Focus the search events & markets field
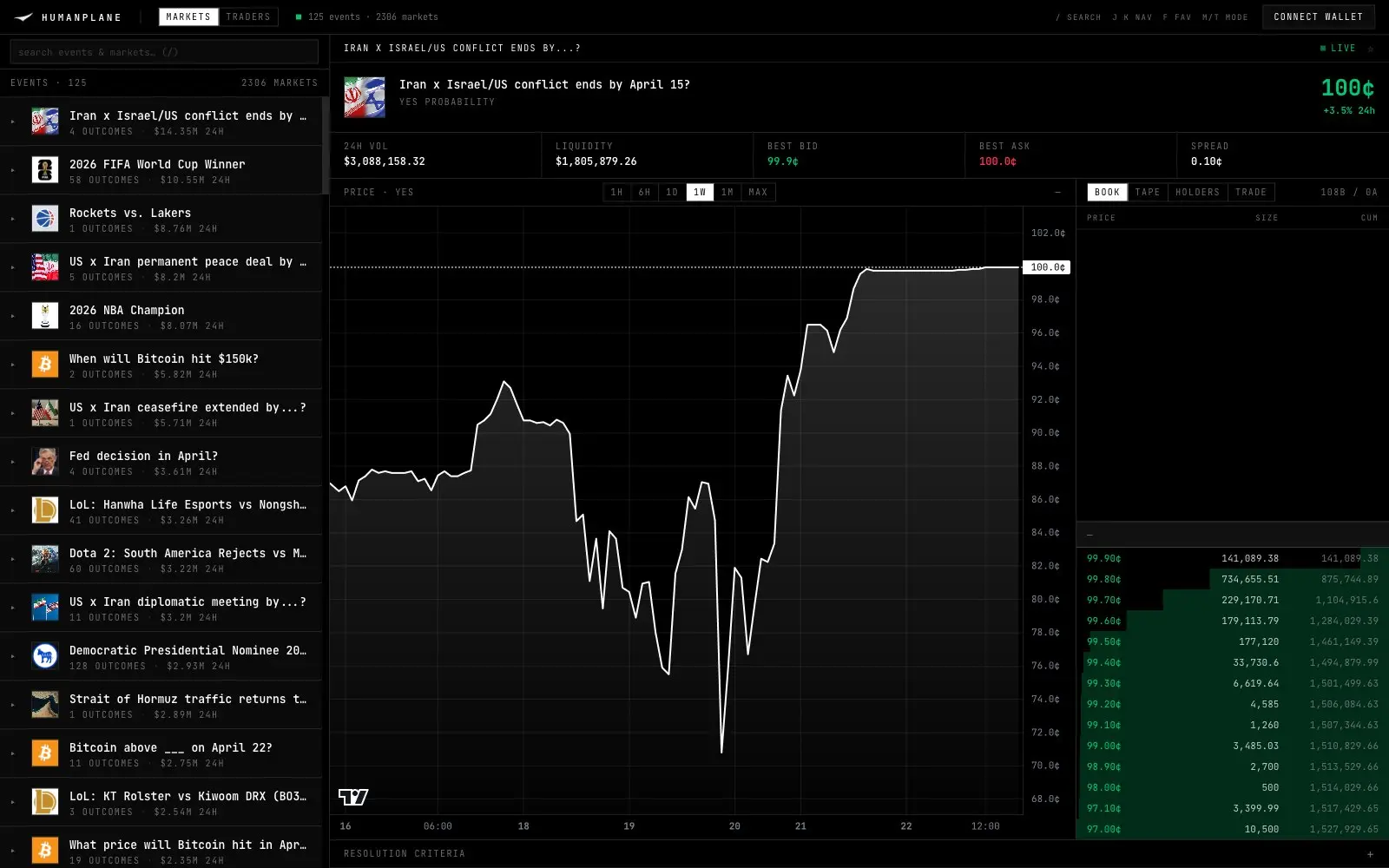The image size is (1389, 868). 164,52
